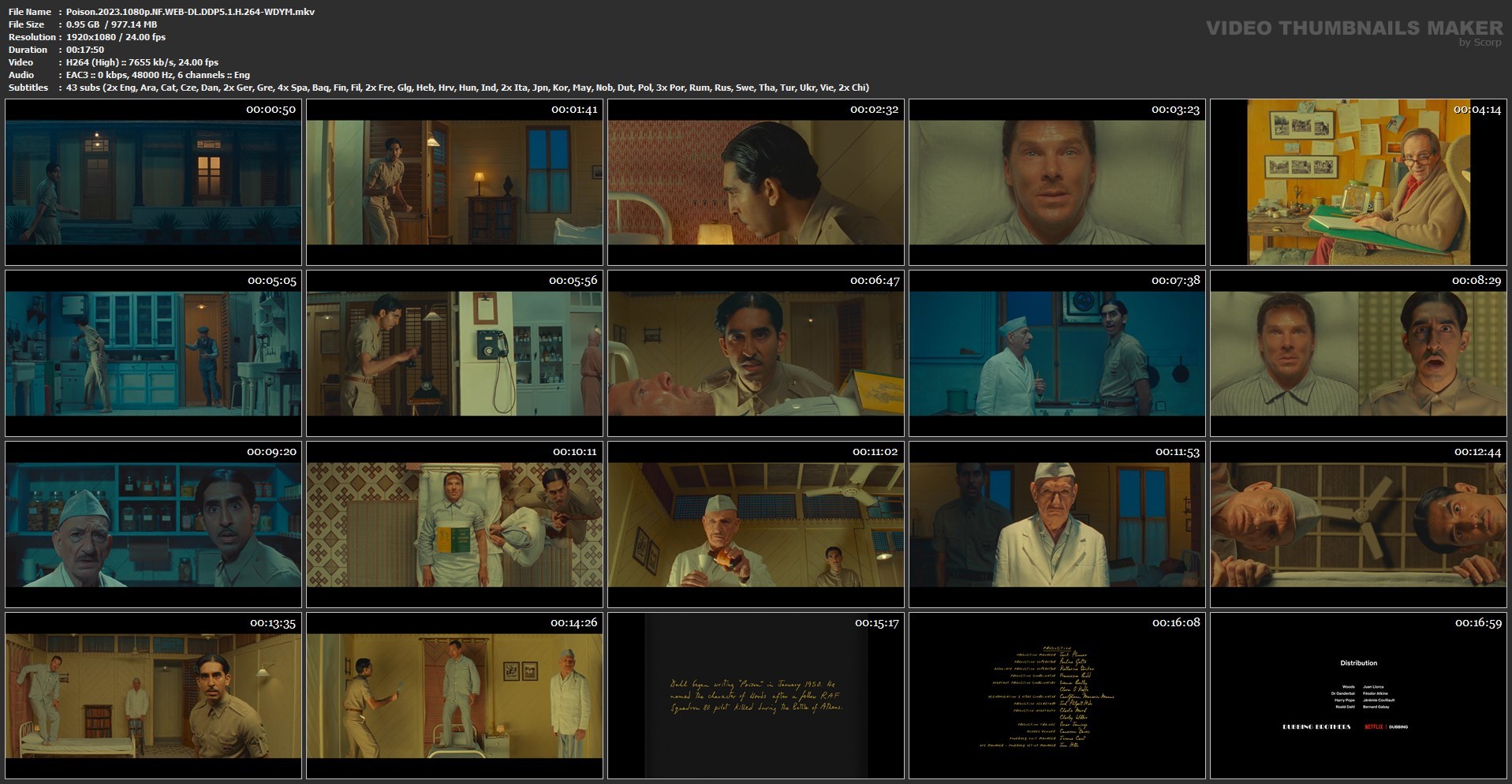Screen dimensions: 1512x784
Task: Open the thumbnail at 00:05:05
Action: tap(153, 353)
